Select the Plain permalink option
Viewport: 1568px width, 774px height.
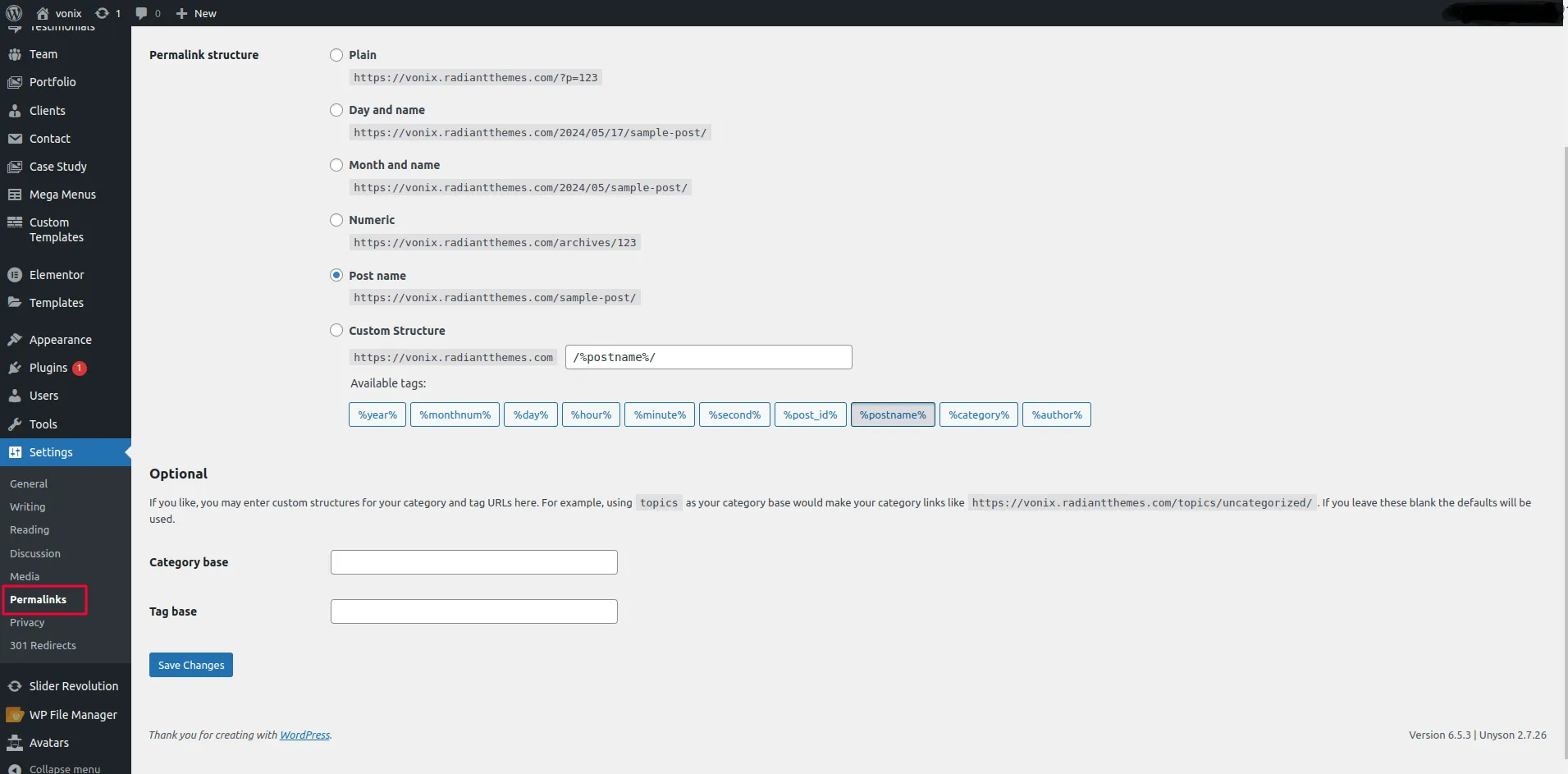[x=336, y=55]
